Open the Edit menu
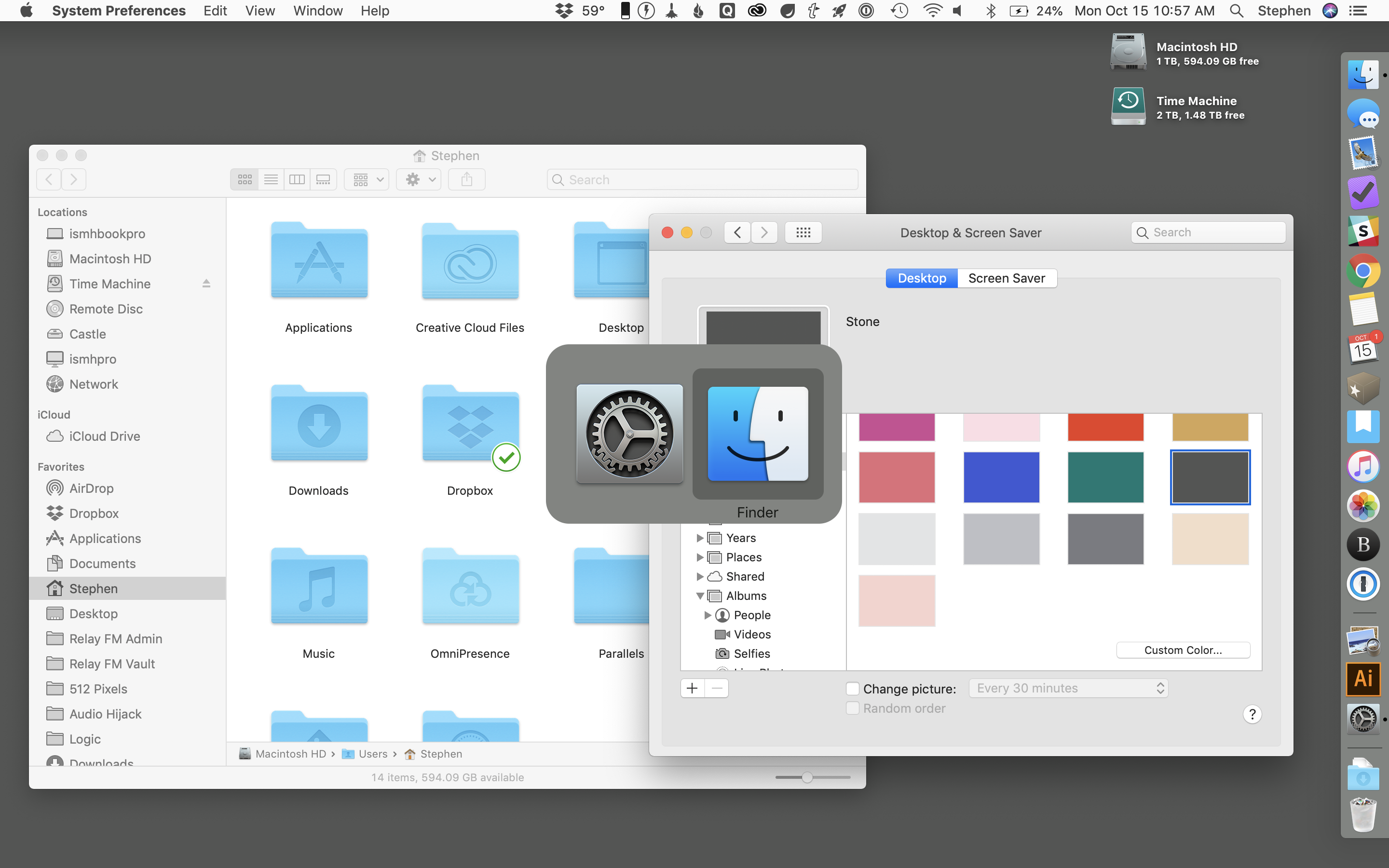 (x=215, y=11)
